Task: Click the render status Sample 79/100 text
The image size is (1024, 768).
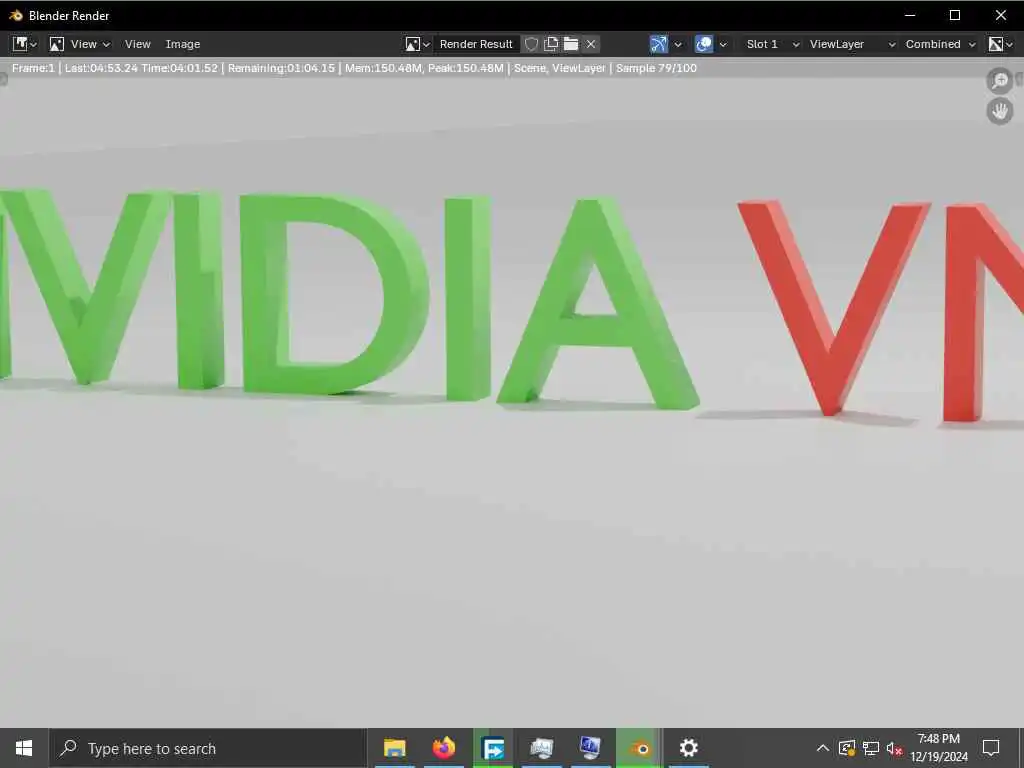Action: [x=656, y=68]
